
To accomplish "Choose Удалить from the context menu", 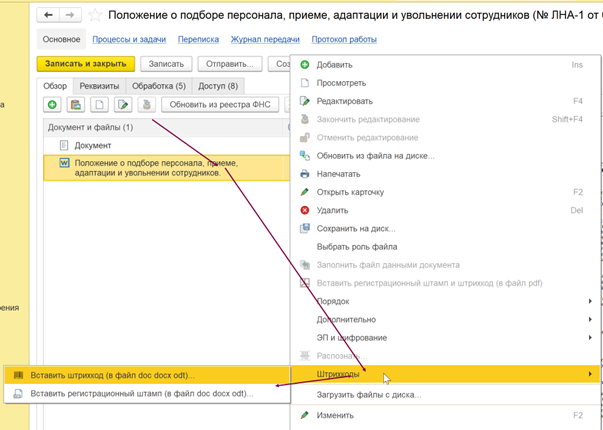I will pyautogui.click(x=446, y=210).
